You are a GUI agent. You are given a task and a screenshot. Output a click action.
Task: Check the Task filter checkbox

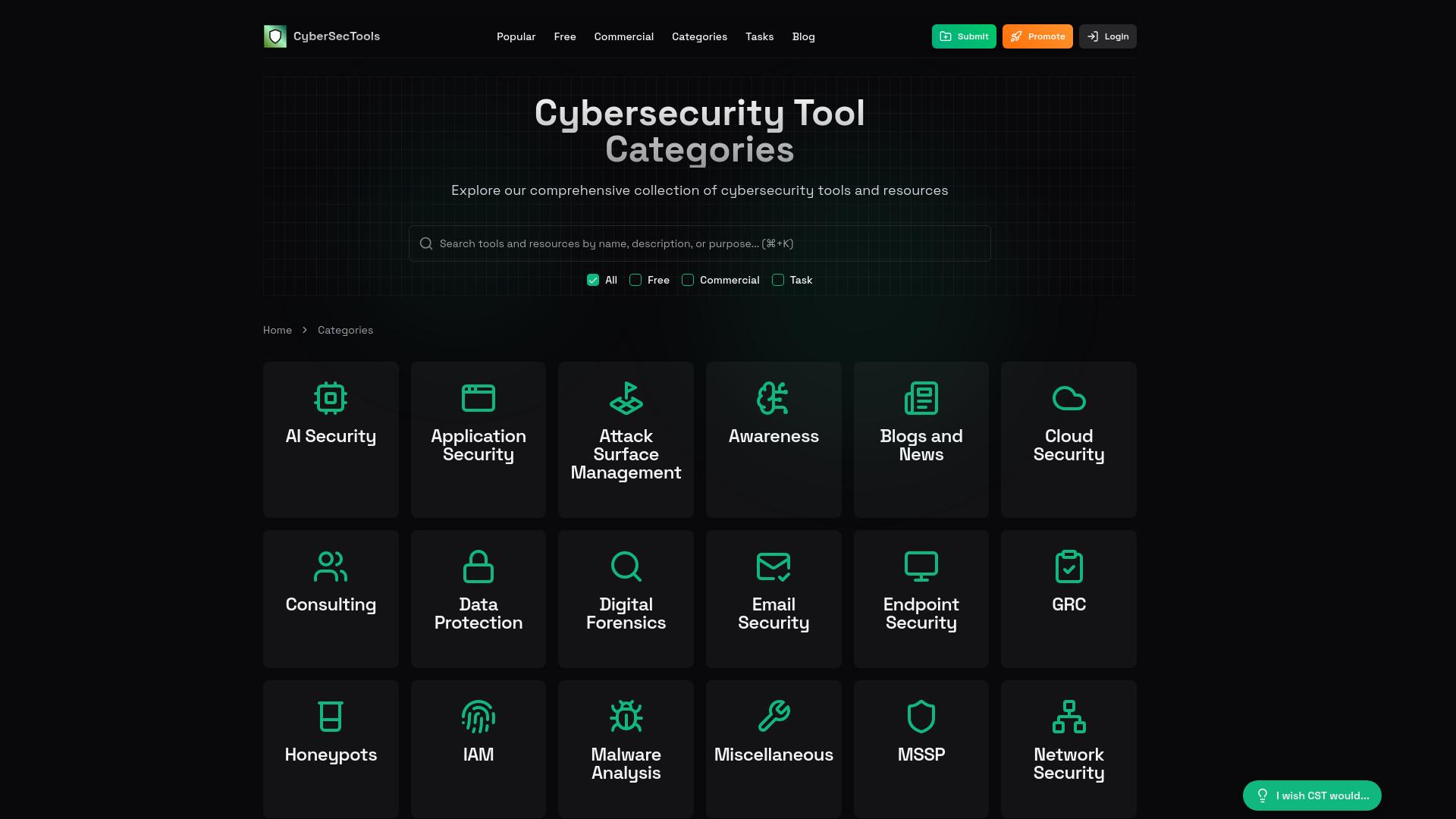click(778, 280)
